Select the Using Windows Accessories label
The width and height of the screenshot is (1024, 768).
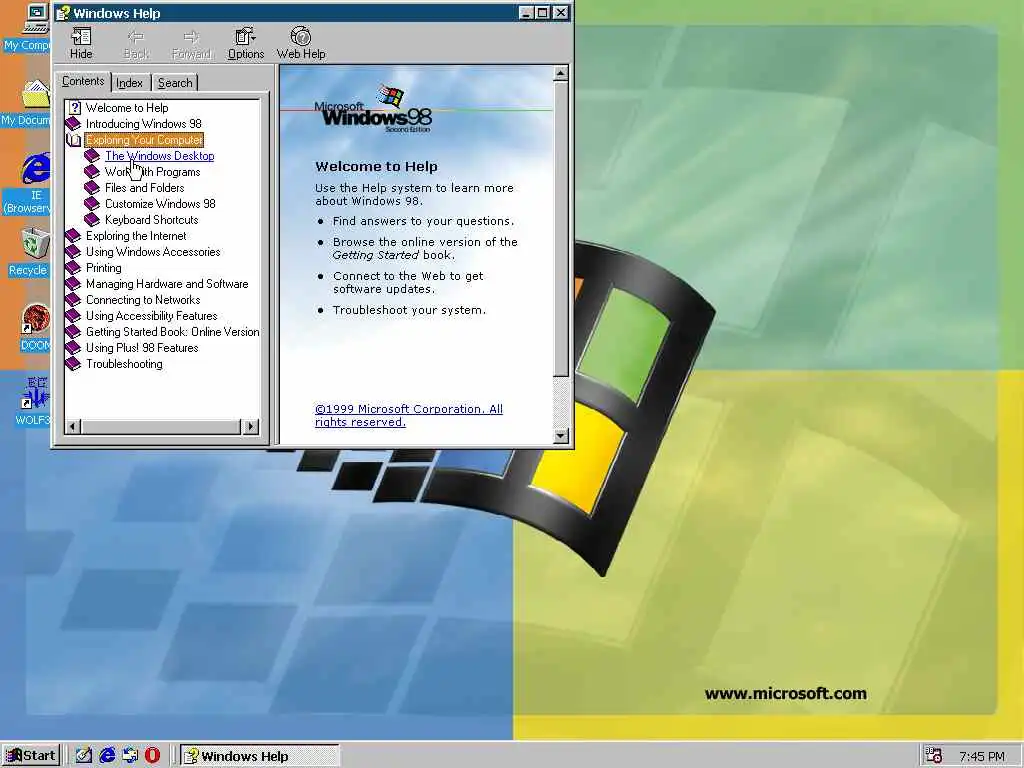click(153, 251)
